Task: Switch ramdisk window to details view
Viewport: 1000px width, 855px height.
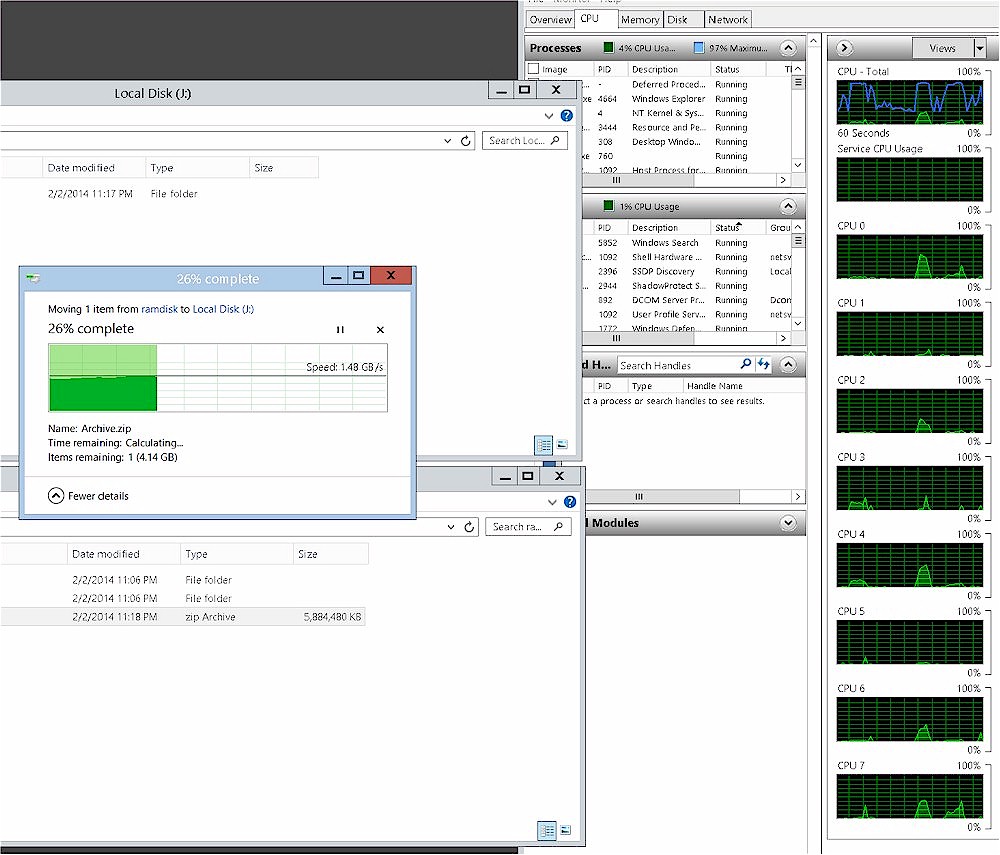Action: click(547, 830)
